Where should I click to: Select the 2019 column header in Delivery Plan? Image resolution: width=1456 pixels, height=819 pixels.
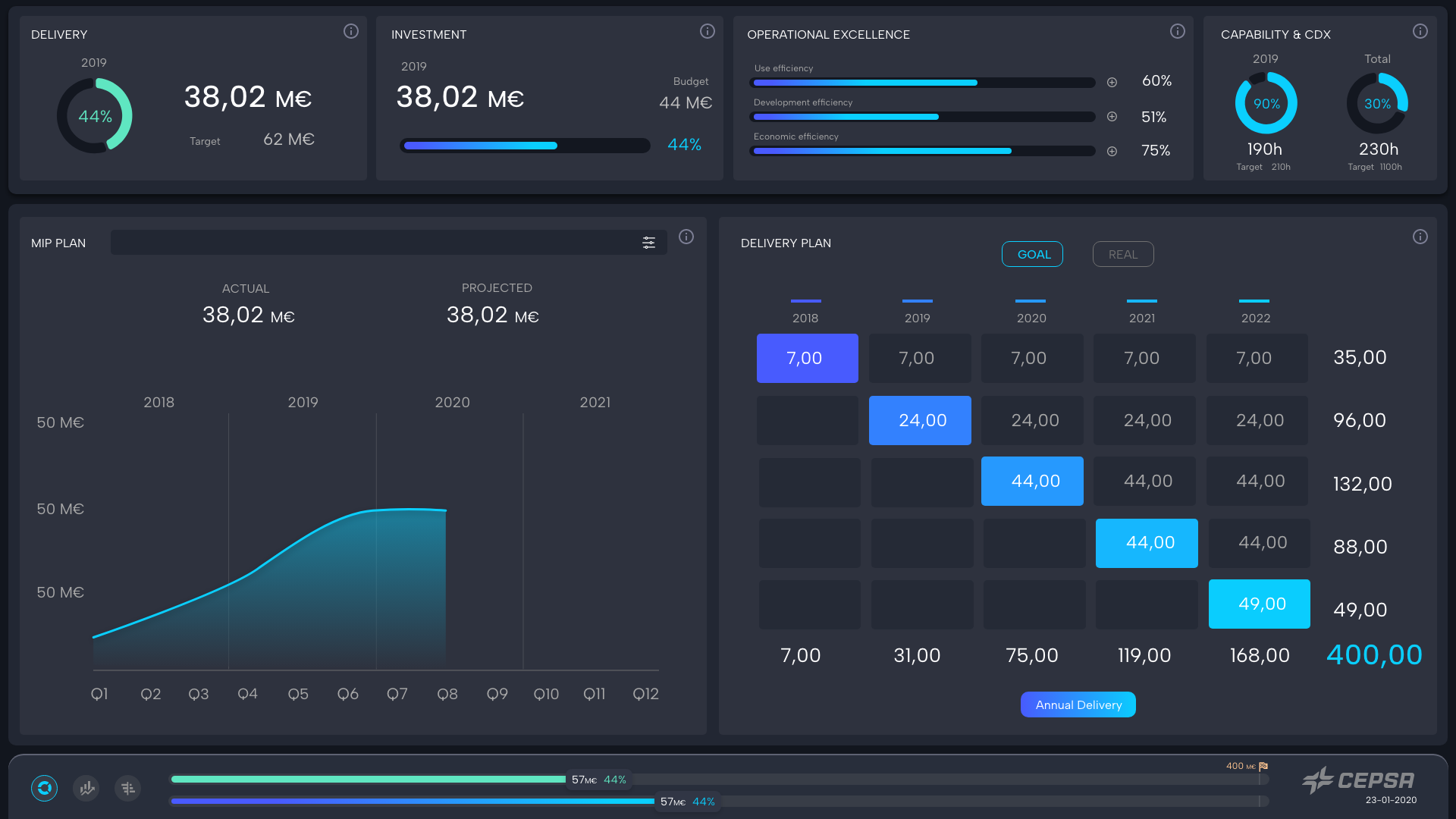[x=918, y=318]
